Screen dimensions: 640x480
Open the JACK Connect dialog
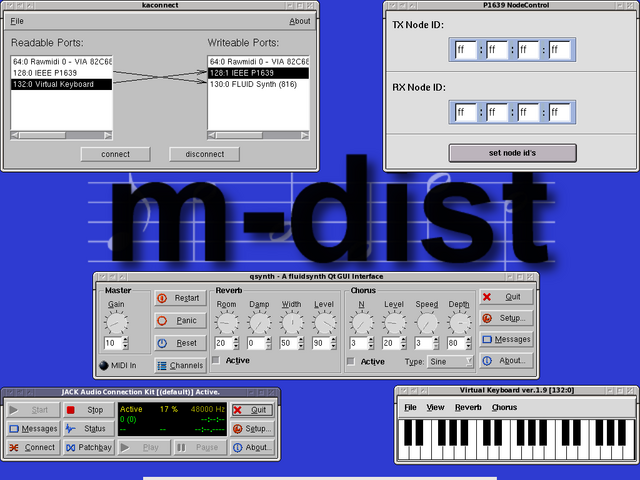[x=32, y=447]
